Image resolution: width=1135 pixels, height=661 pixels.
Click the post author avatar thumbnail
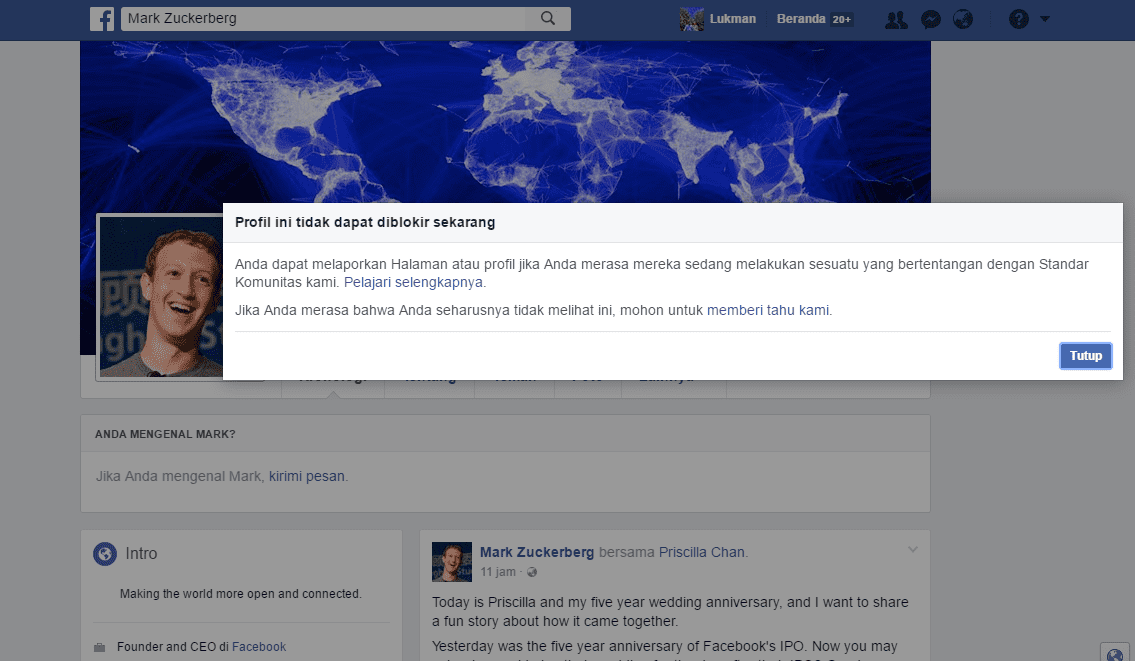tap(452, 562)
